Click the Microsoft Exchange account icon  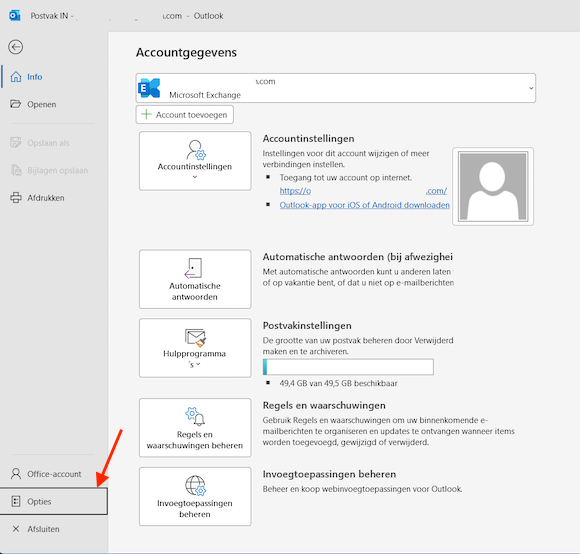coord(149,88)
